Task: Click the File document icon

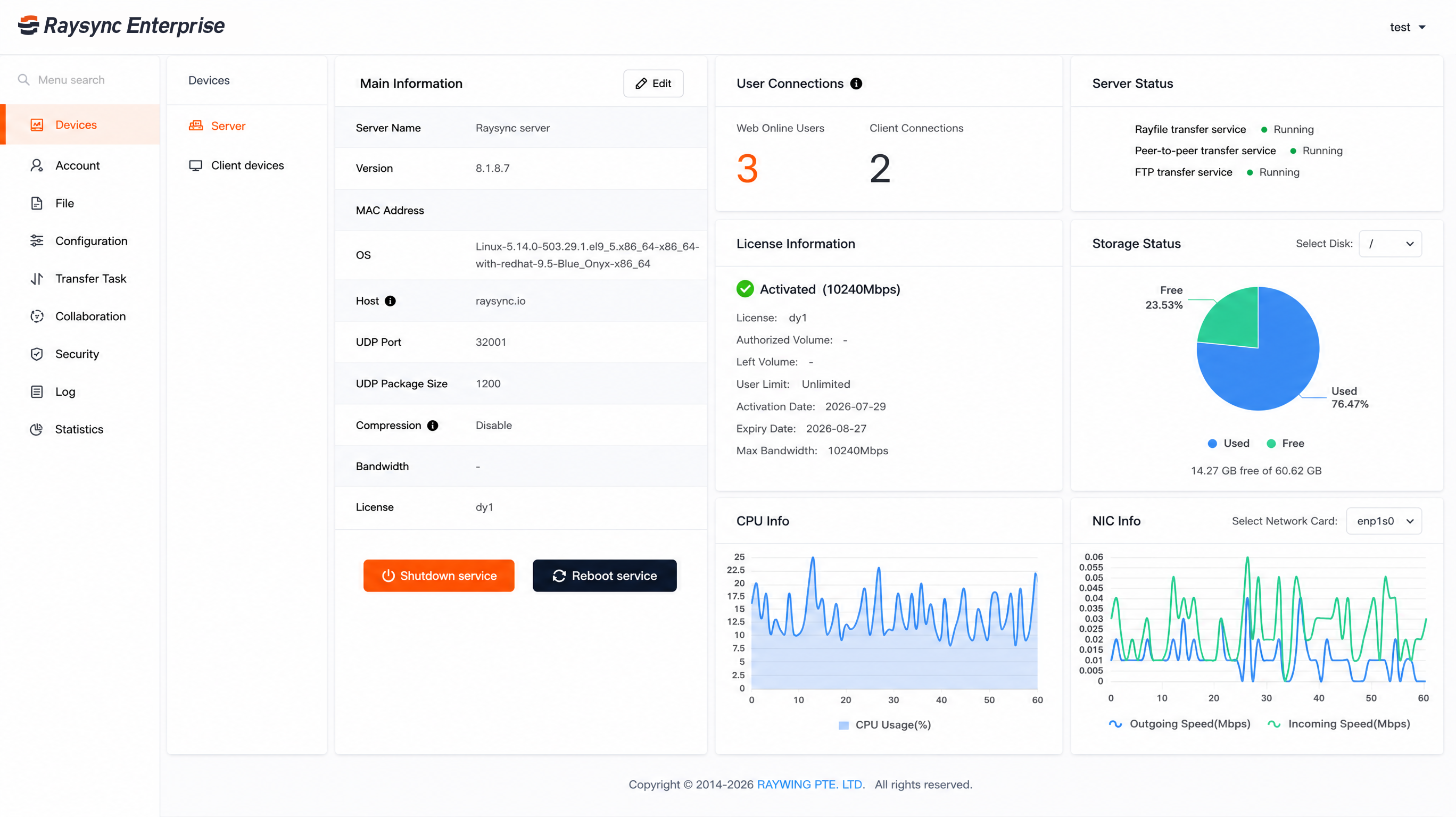Action: point(37,203)
